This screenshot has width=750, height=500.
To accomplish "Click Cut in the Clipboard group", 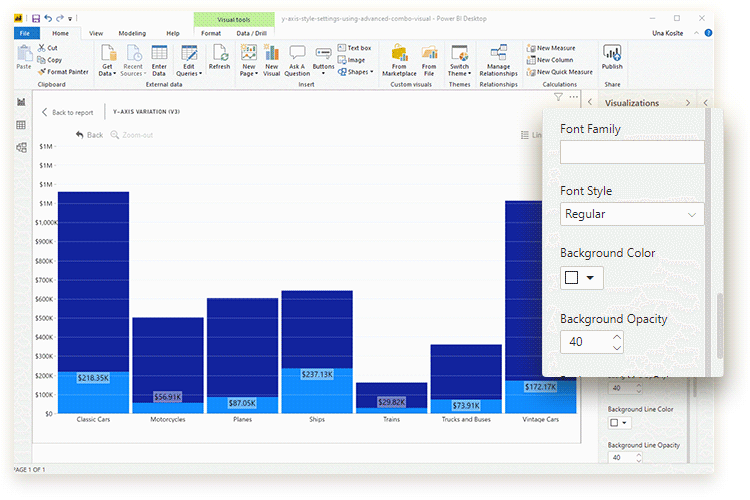I will (x=48, y=48).
